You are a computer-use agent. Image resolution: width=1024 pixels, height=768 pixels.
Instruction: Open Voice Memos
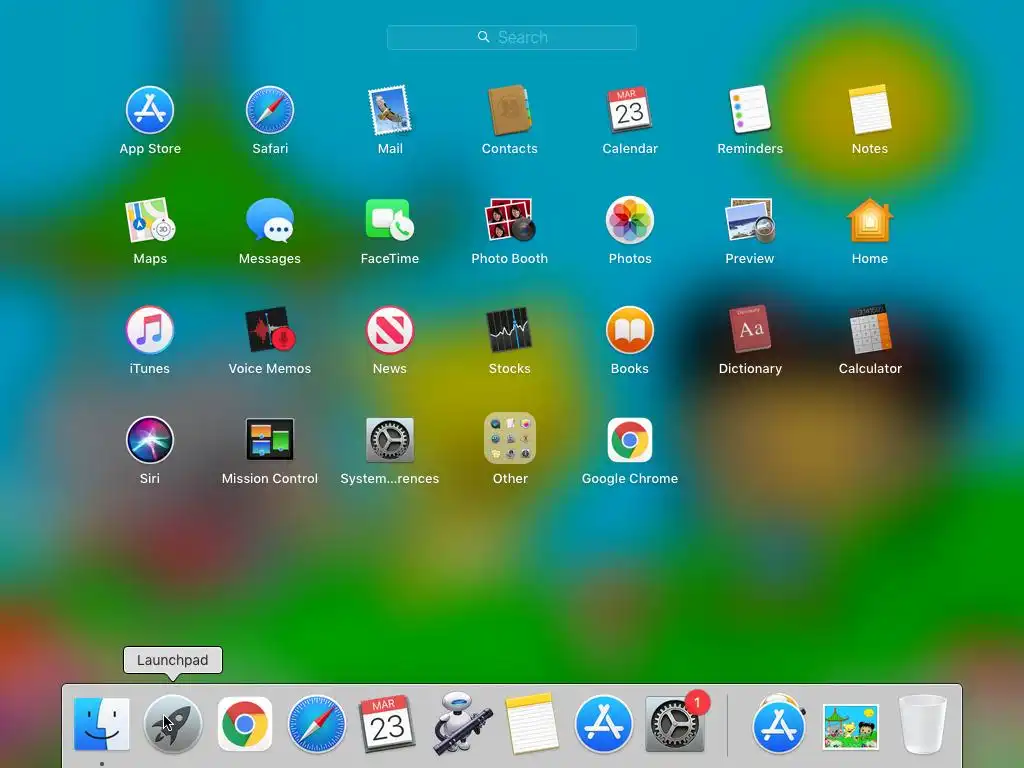[270, 330]
